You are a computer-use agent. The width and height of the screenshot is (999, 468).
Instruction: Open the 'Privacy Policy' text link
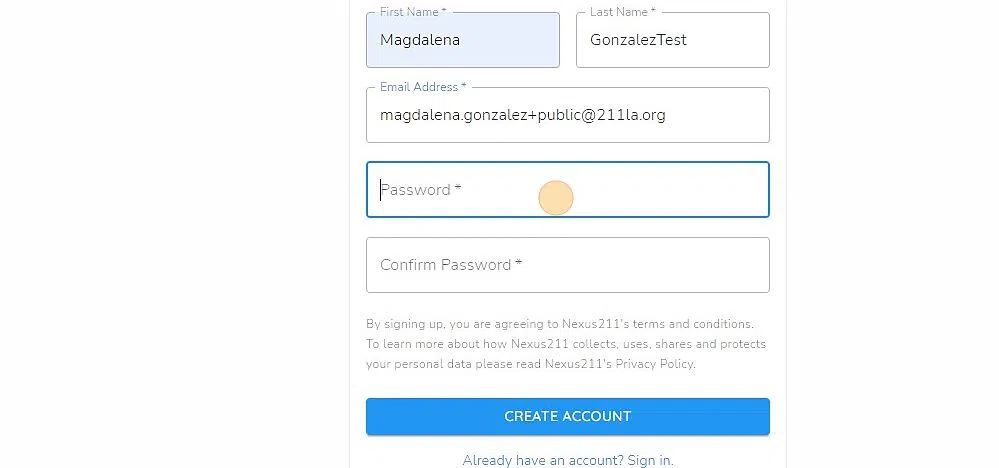pos(654,364)
